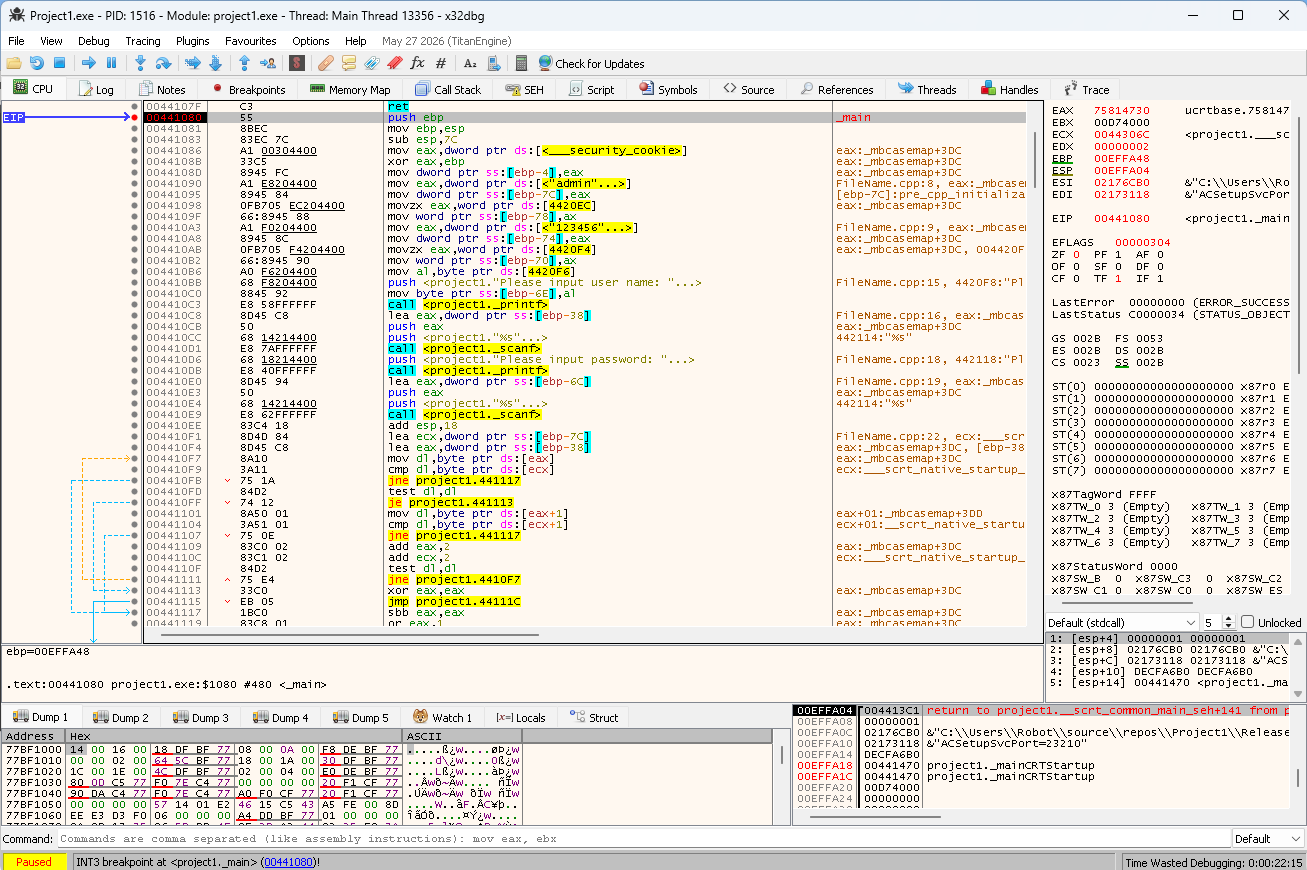Open the Comments list icon

click(x=349, y=63)
